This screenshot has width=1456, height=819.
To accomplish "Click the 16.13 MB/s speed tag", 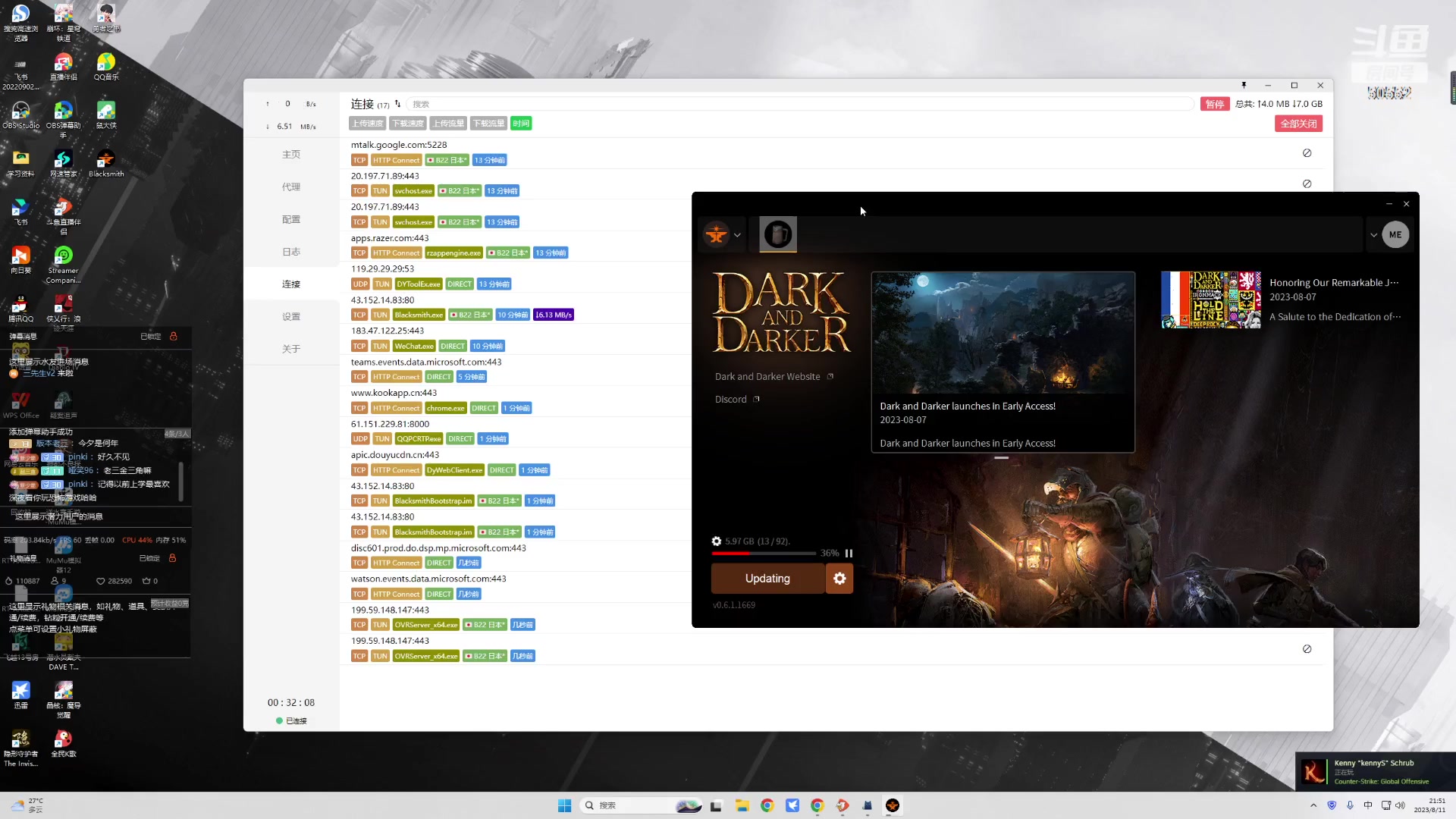I will click(554, 315).
